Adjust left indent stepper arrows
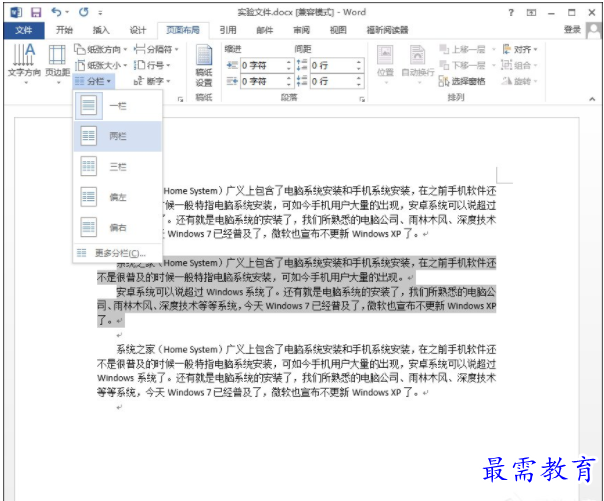 pos(289,65)
